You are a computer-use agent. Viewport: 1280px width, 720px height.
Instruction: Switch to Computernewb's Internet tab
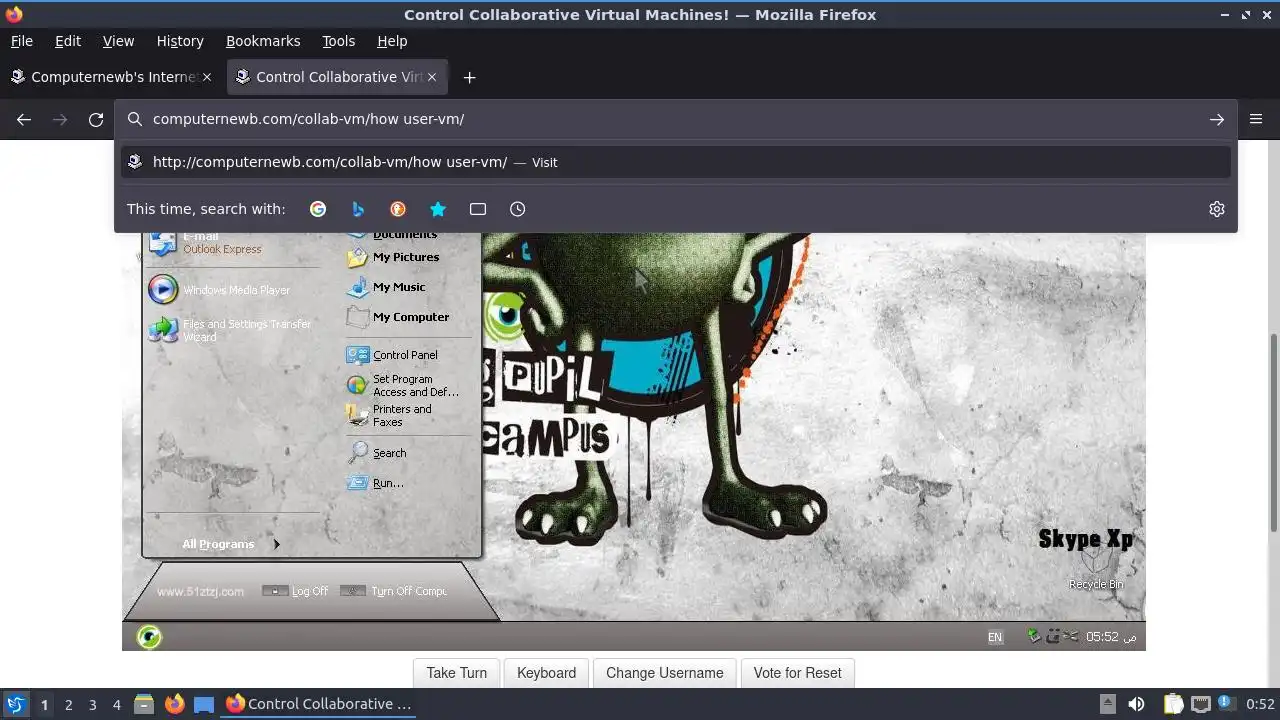tap(112, 77)
